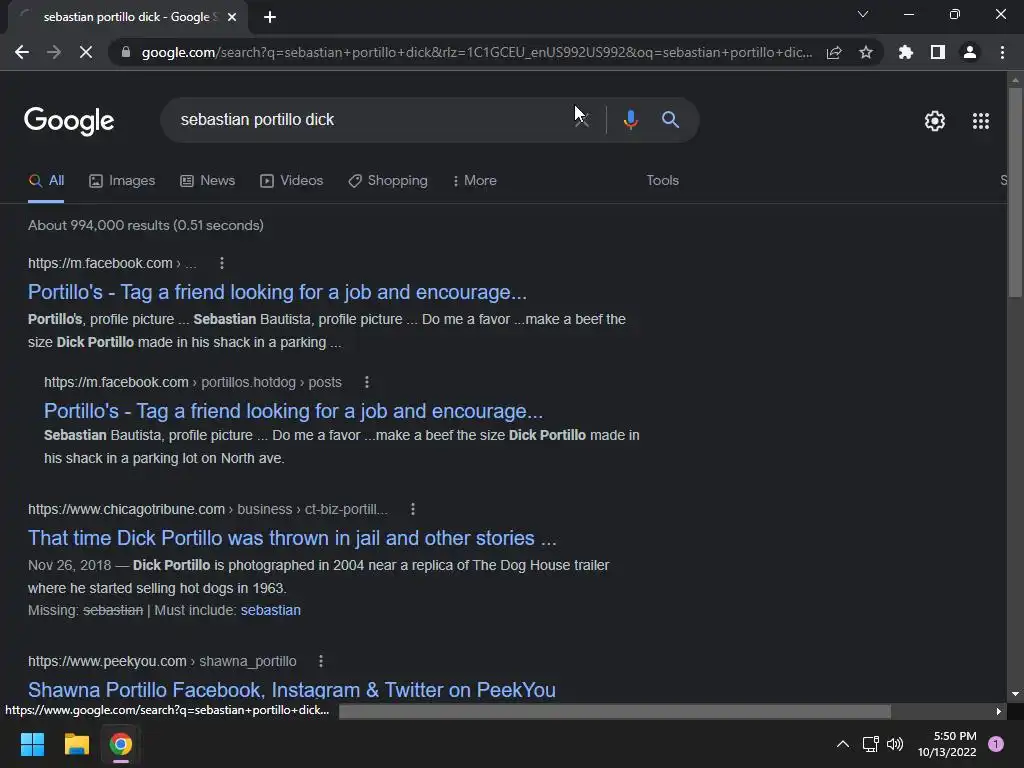
Task: Click Chrome icon in taskbar
Action: point(121,744)
